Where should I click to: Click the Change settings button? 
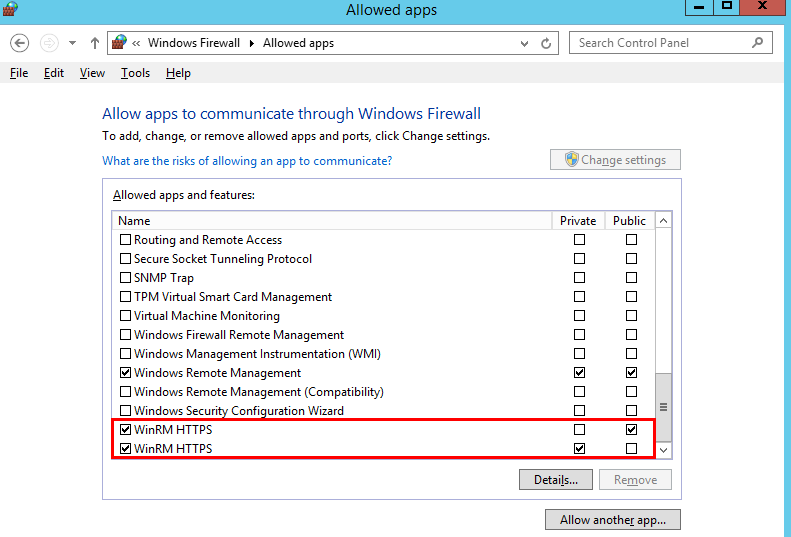pyautogui.click(x=615, y=159)
